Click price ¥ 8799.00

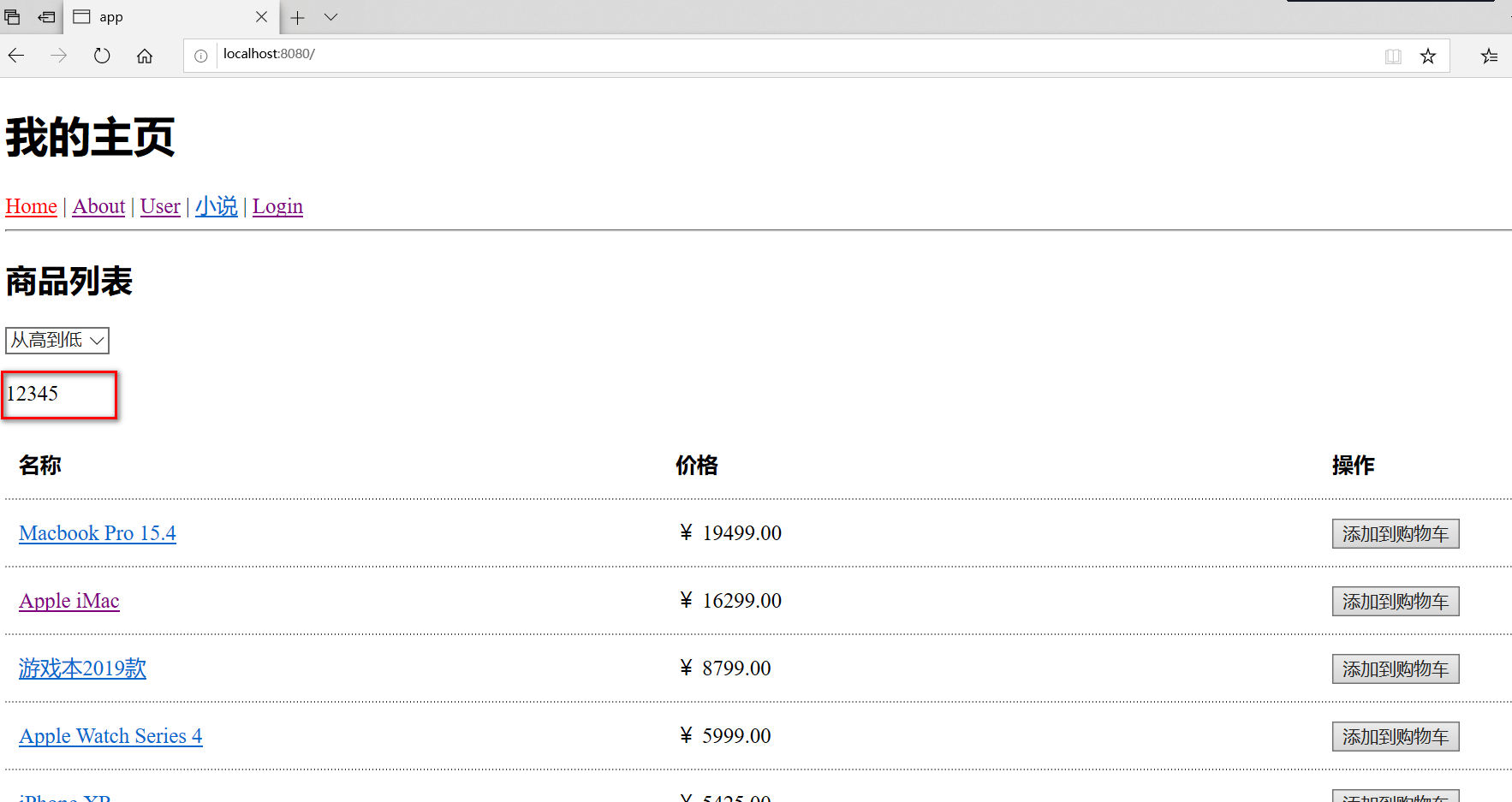pyautogui.click(x=725, y=668)
